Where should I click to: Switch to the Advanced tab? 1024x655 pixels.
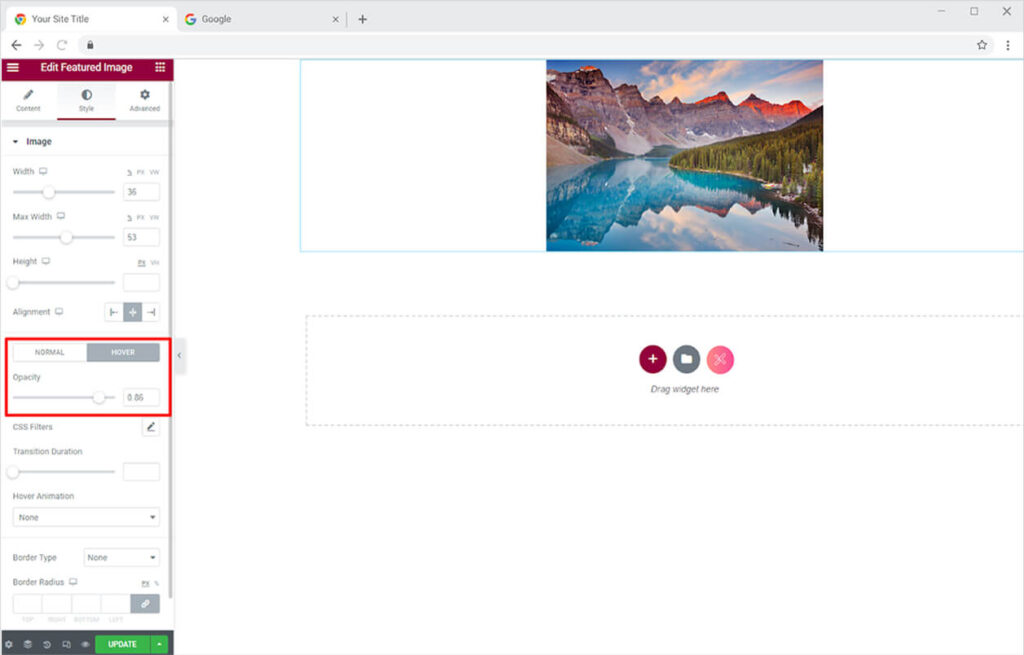[x=144, y=100]
